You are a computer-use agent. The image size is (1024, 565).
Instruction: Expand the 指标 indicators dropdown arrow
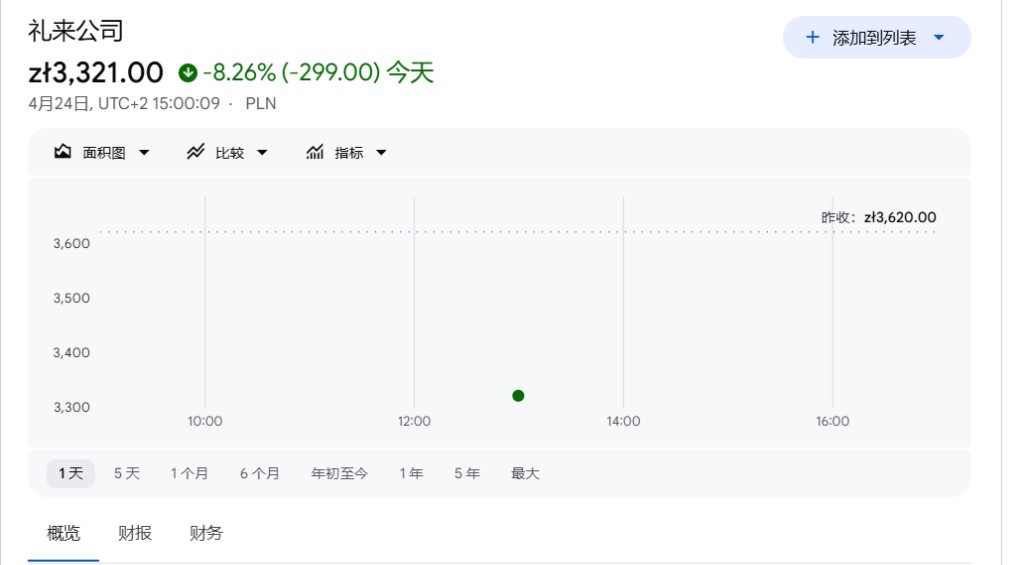(x=381, y=153)
